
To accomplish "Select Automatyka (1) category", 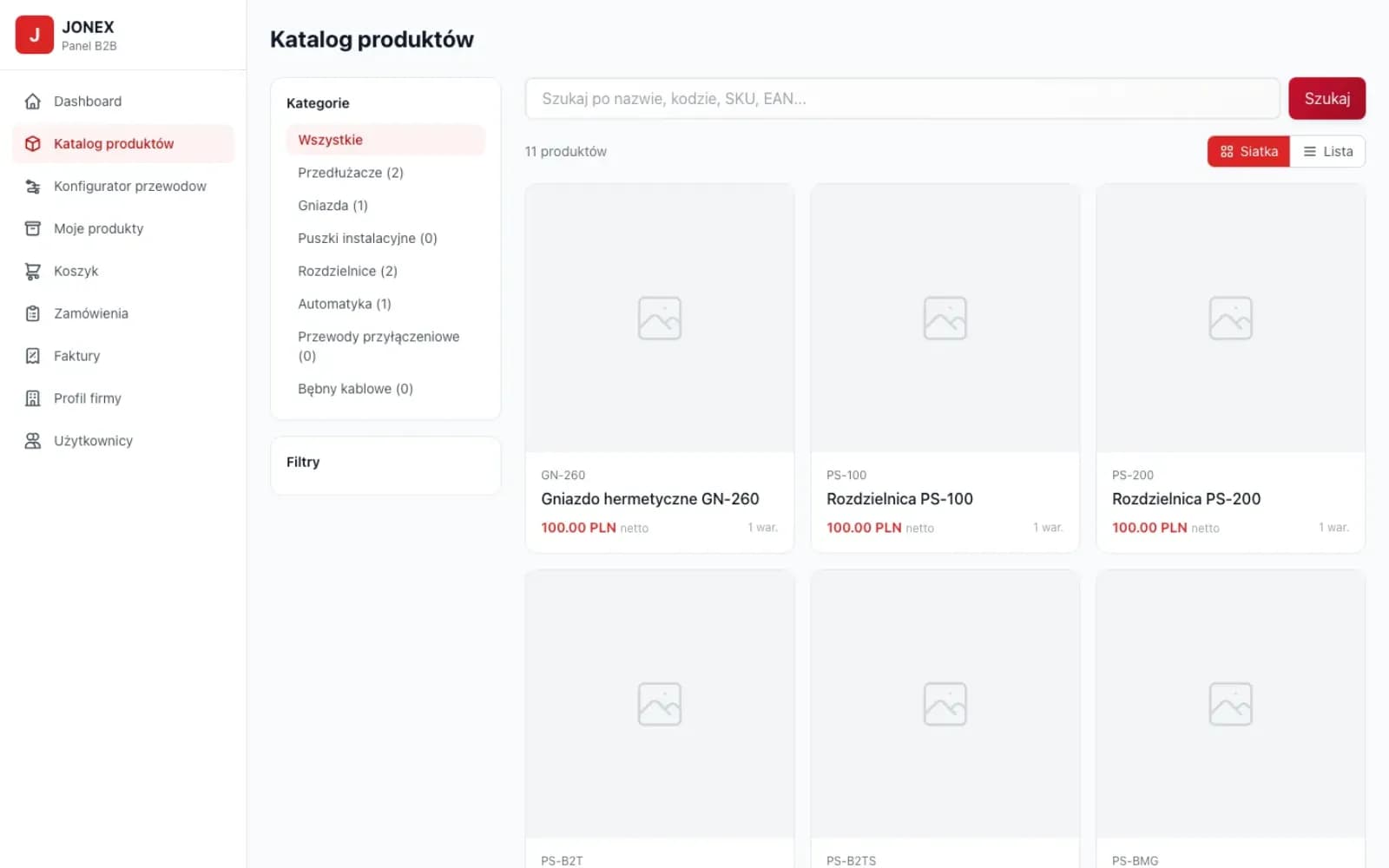I will click(385, 305).
